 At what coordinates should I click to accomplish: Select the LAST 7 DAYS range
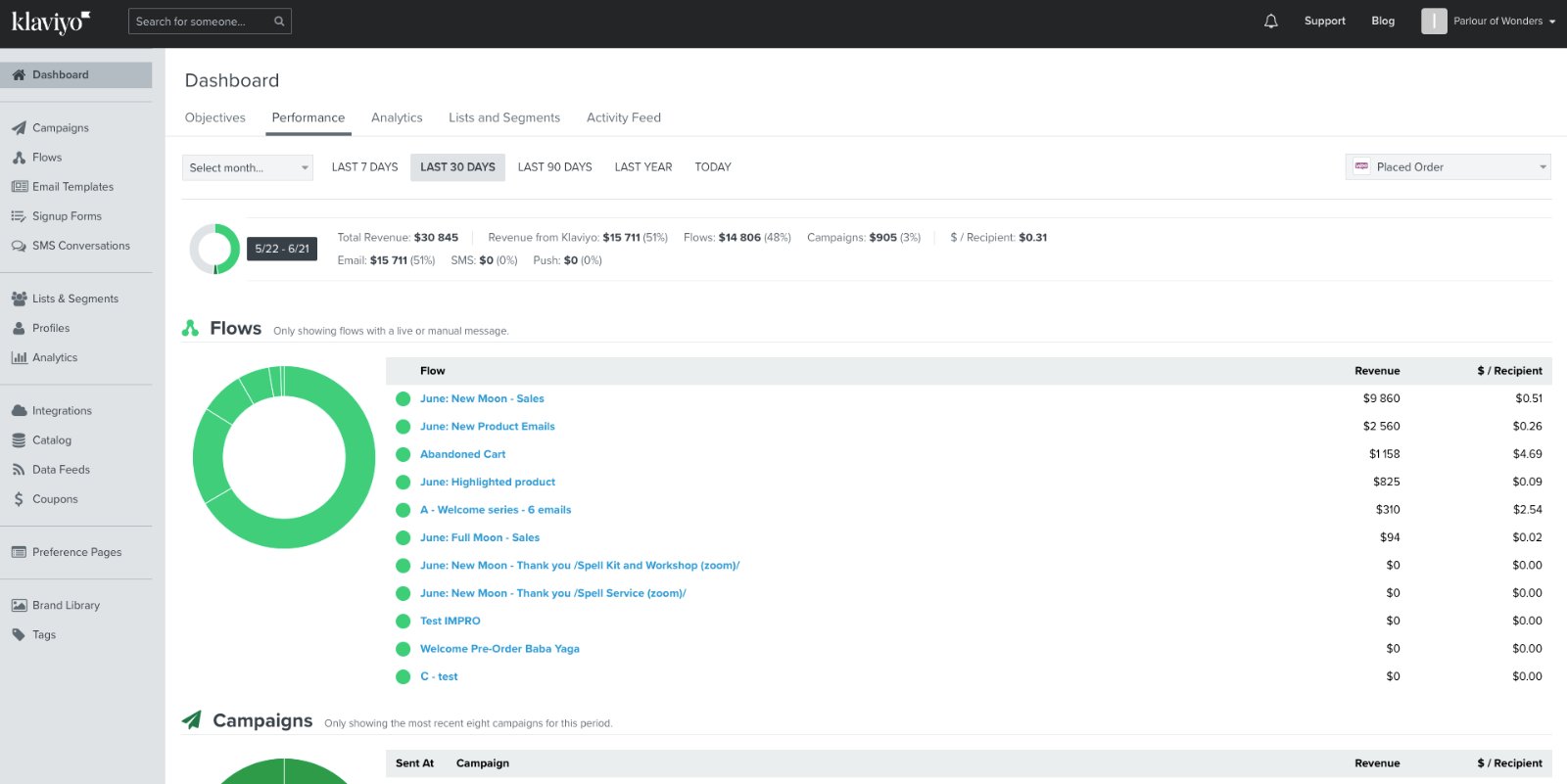point(365,167)
